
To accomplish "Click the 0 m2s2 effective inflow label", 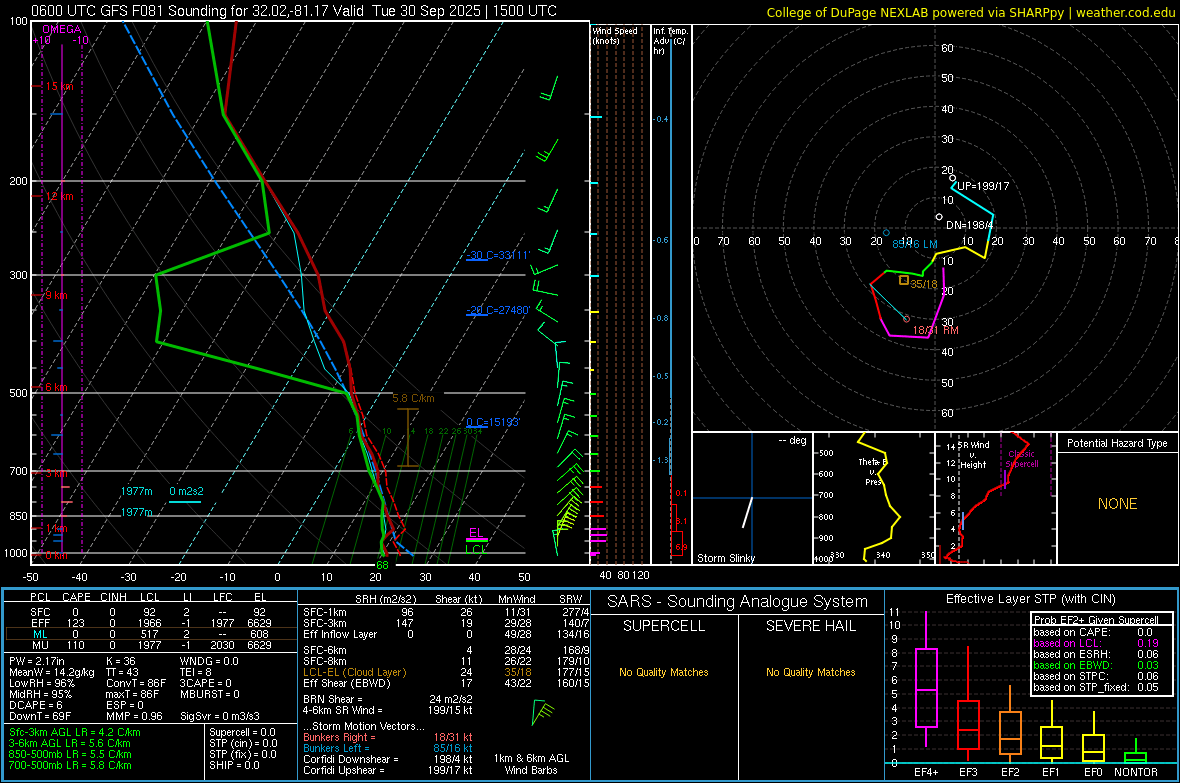I will (x=186, y=491).
